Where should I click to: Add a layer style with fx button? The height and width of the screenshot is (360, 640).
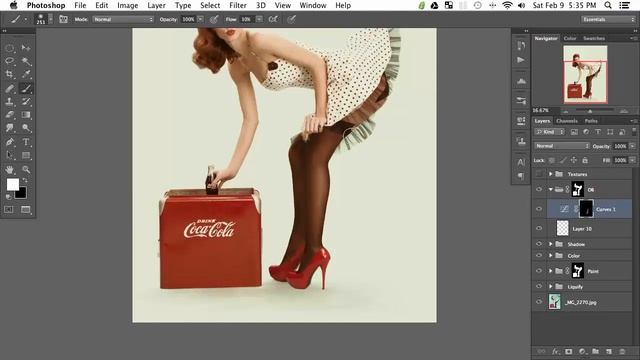[555, 351]
